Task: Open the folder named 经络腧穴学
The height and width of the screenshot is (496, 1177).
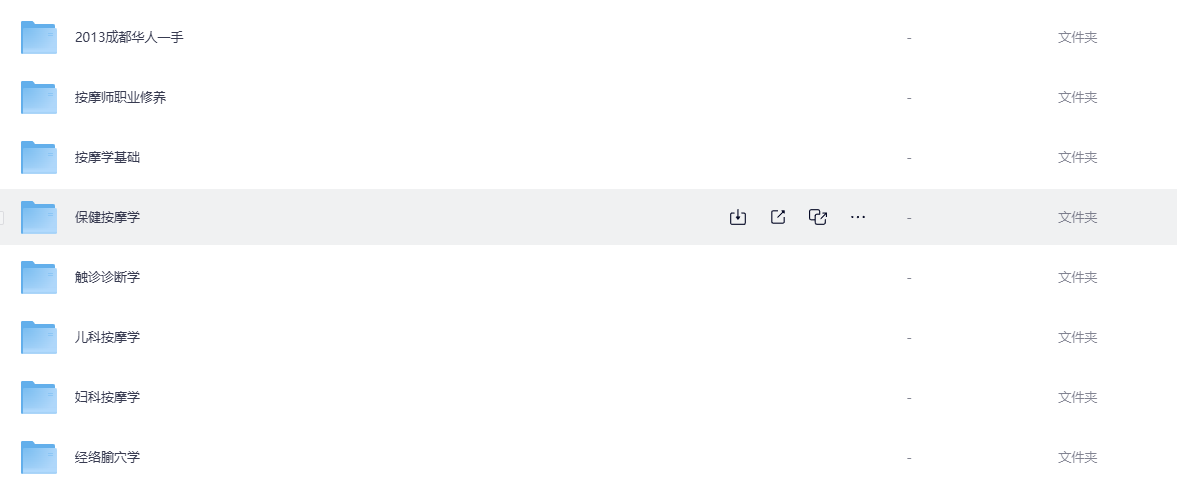Action: pos(107,457)
